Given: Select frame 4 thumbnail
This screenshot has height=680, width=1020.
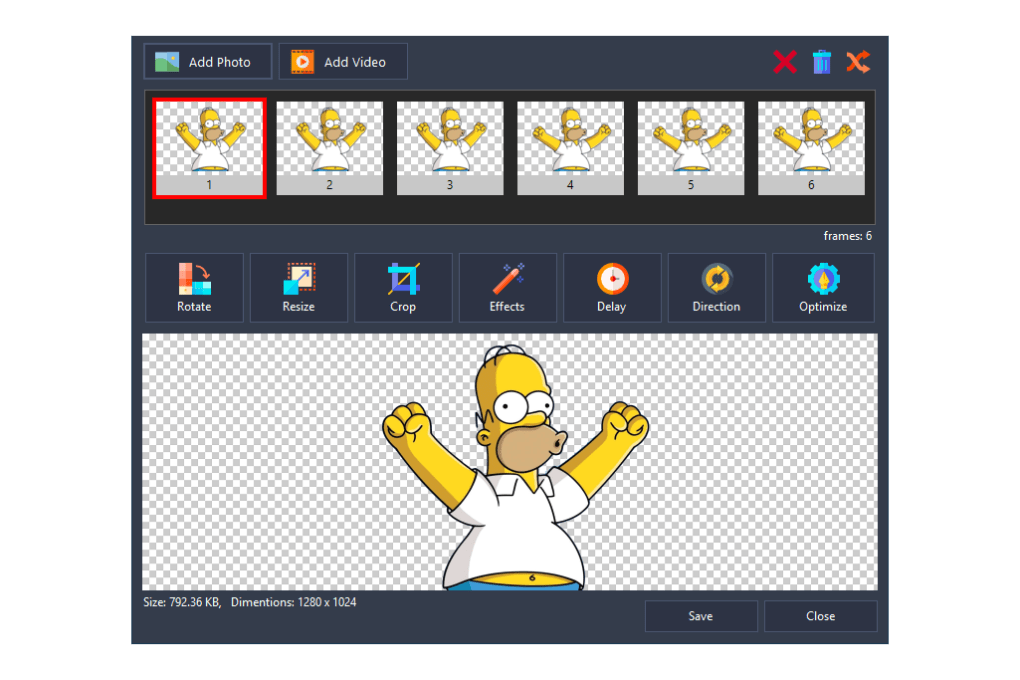Looking at the screenshot, I should click(570, 147).
